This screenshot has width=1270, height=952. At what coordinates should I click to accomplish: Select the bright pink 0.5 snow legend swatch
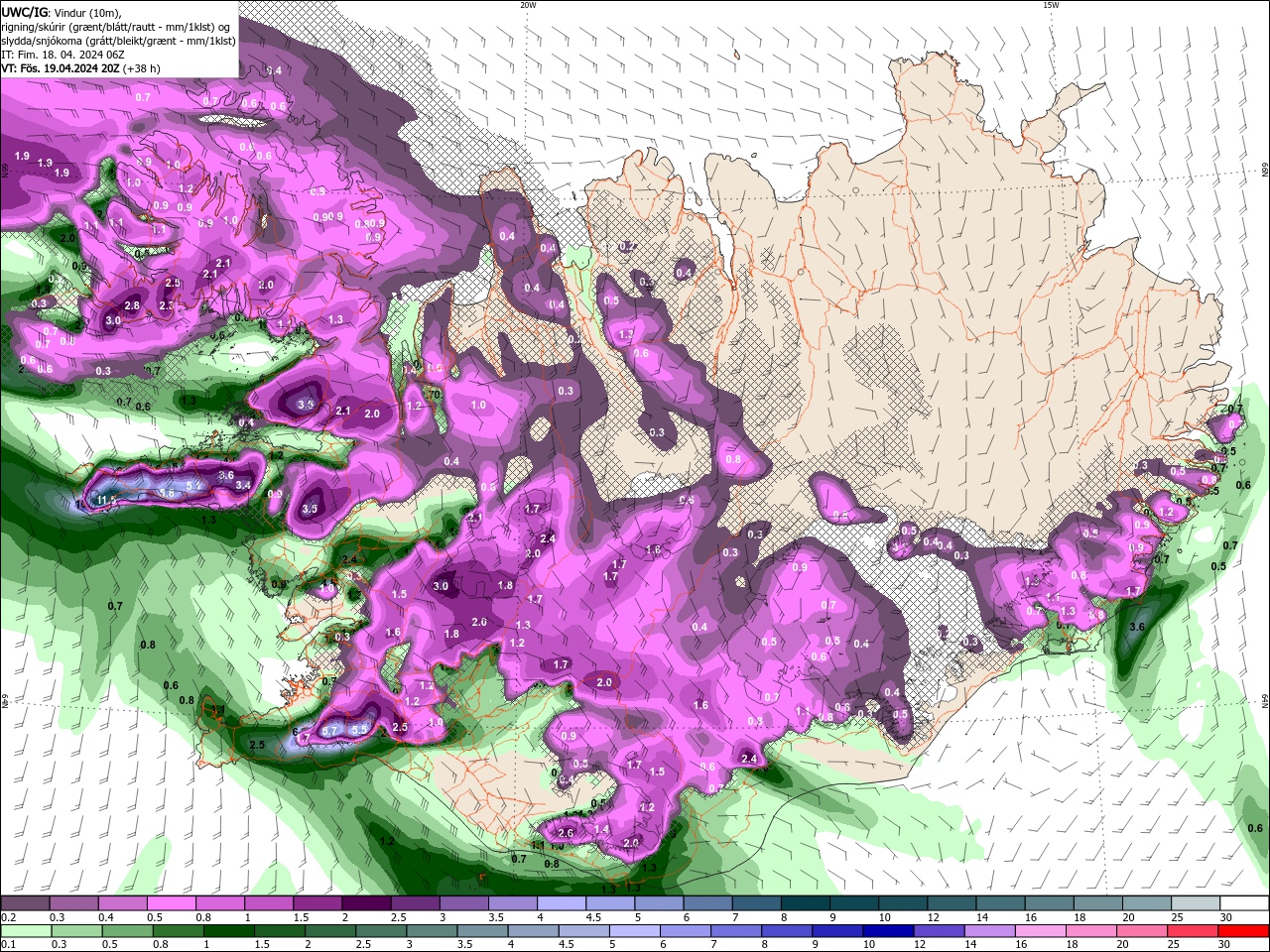coord(171,902)
